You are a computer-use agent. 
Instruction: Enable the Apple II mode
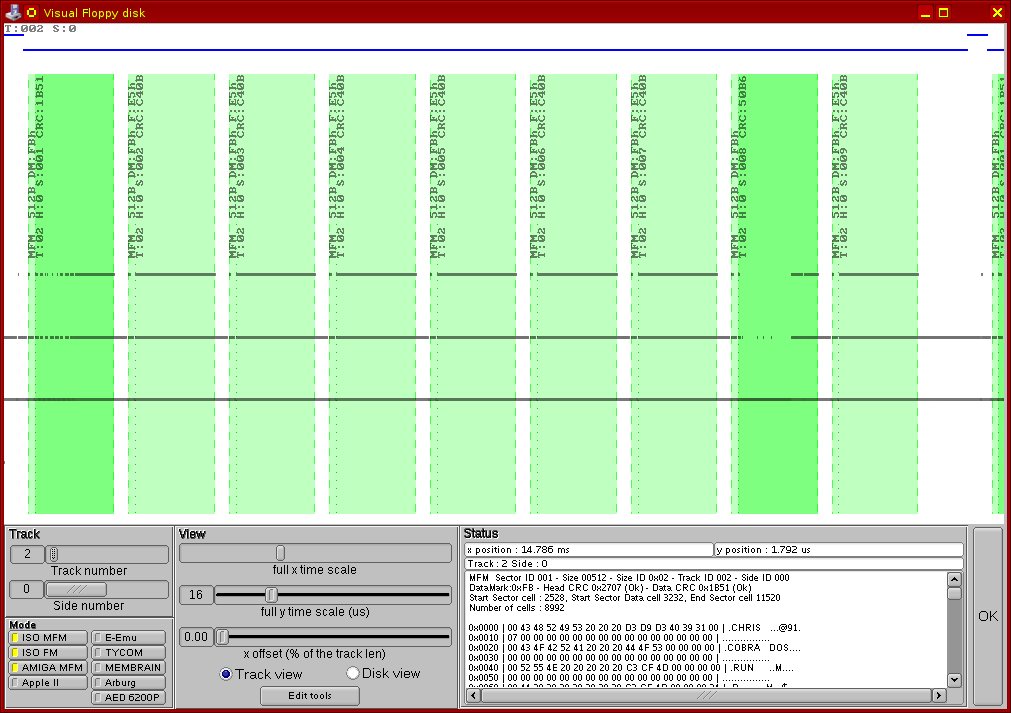tap(48, 682)
